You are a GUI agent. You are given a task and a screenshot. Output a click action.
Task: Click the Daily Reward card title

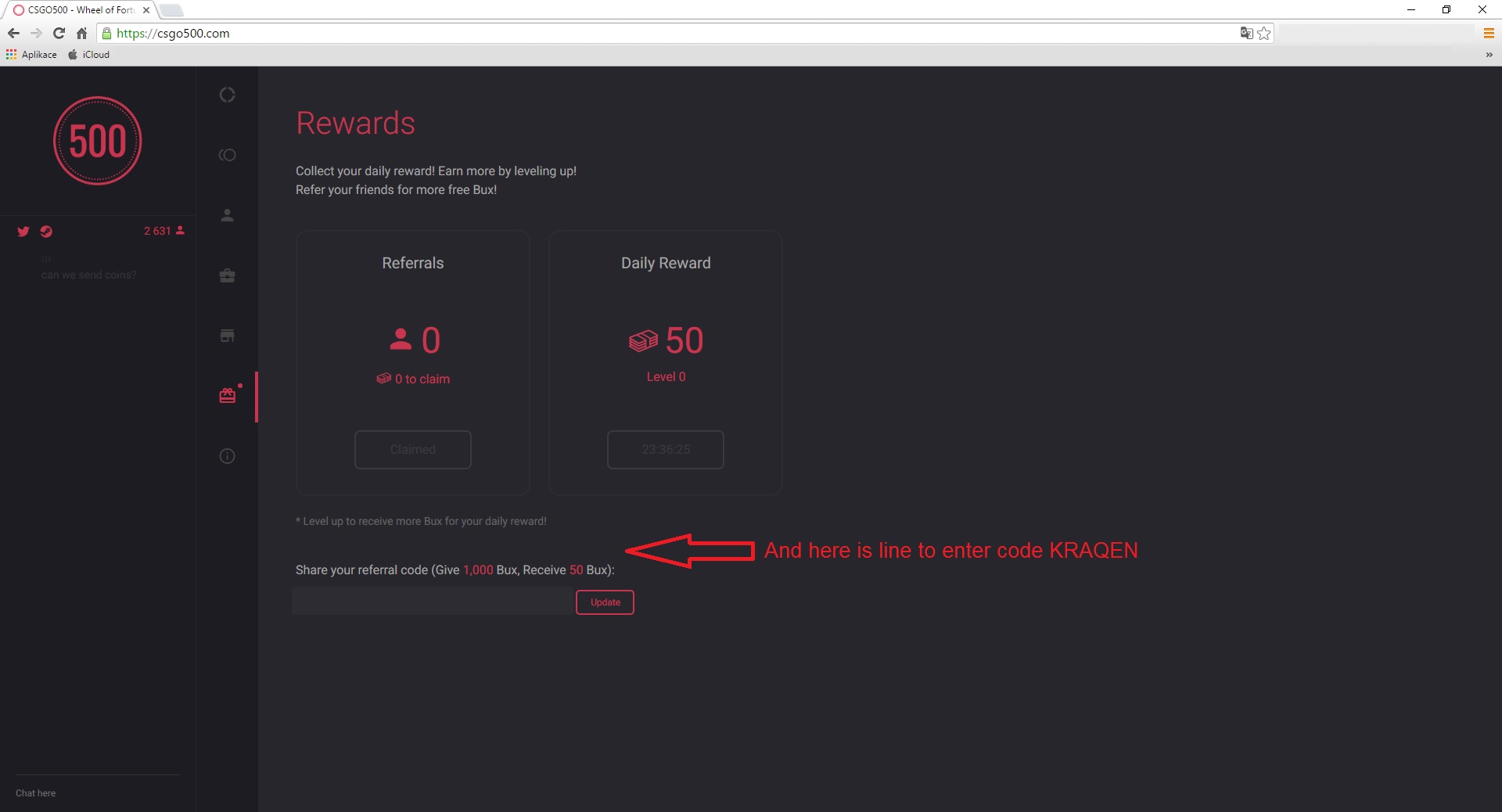click(666, 263)
